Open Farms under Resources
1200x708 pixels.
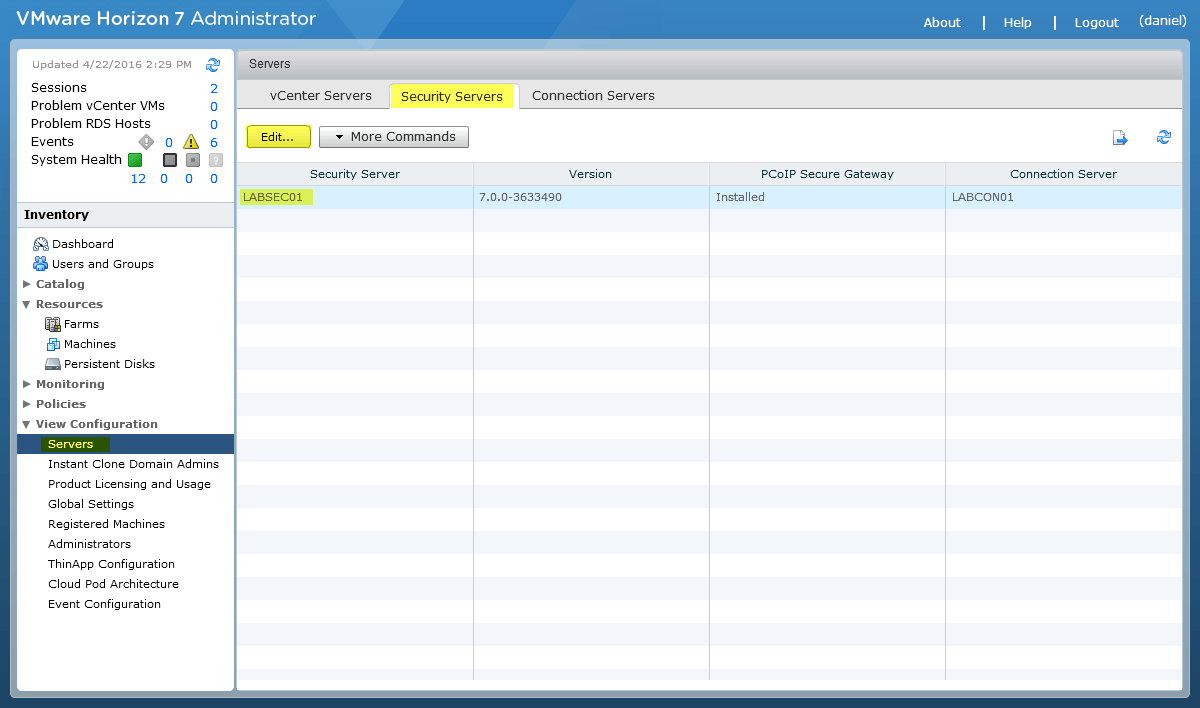point(81,324)
